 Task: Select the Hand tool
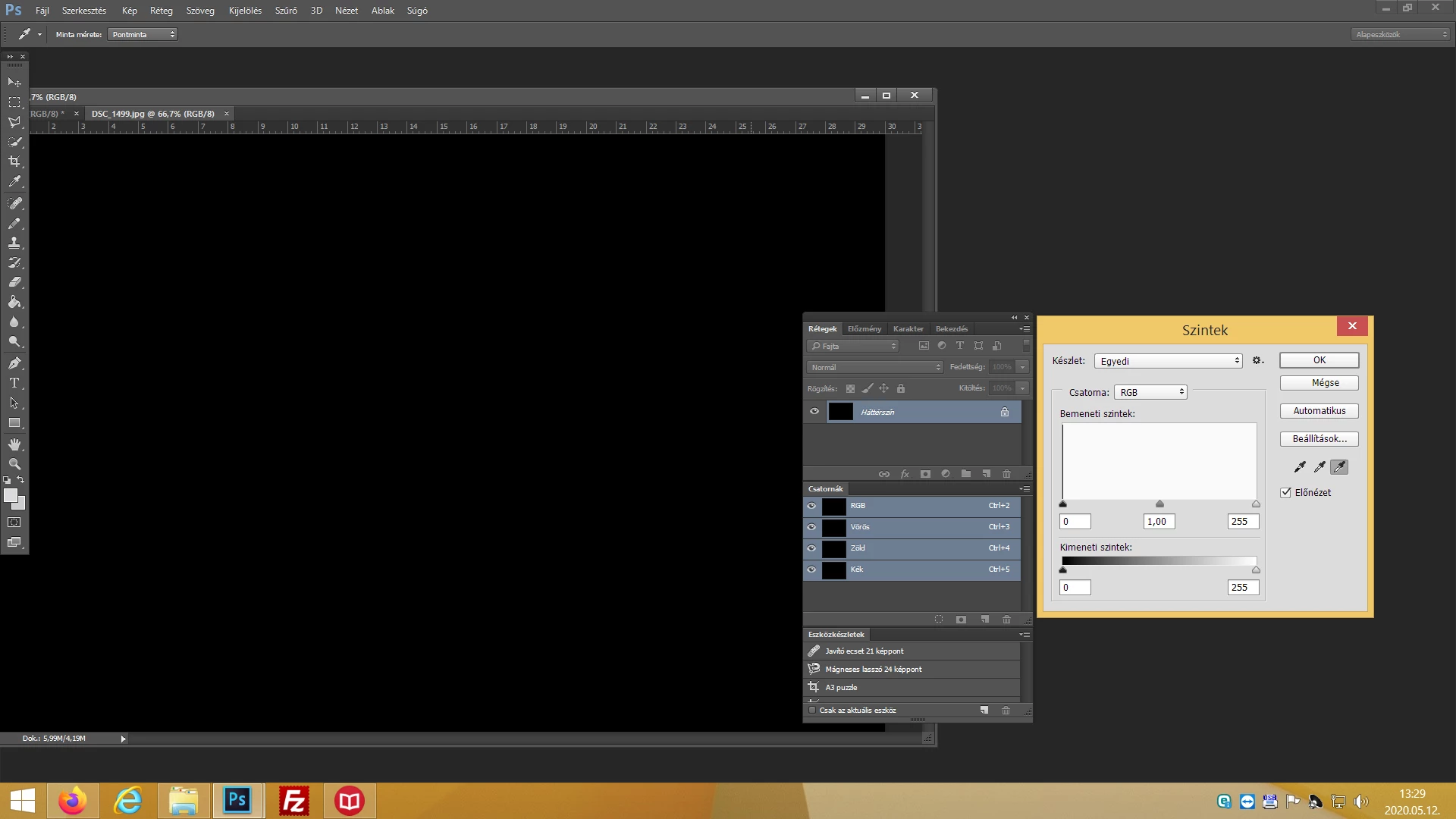(x=14, y=444)
